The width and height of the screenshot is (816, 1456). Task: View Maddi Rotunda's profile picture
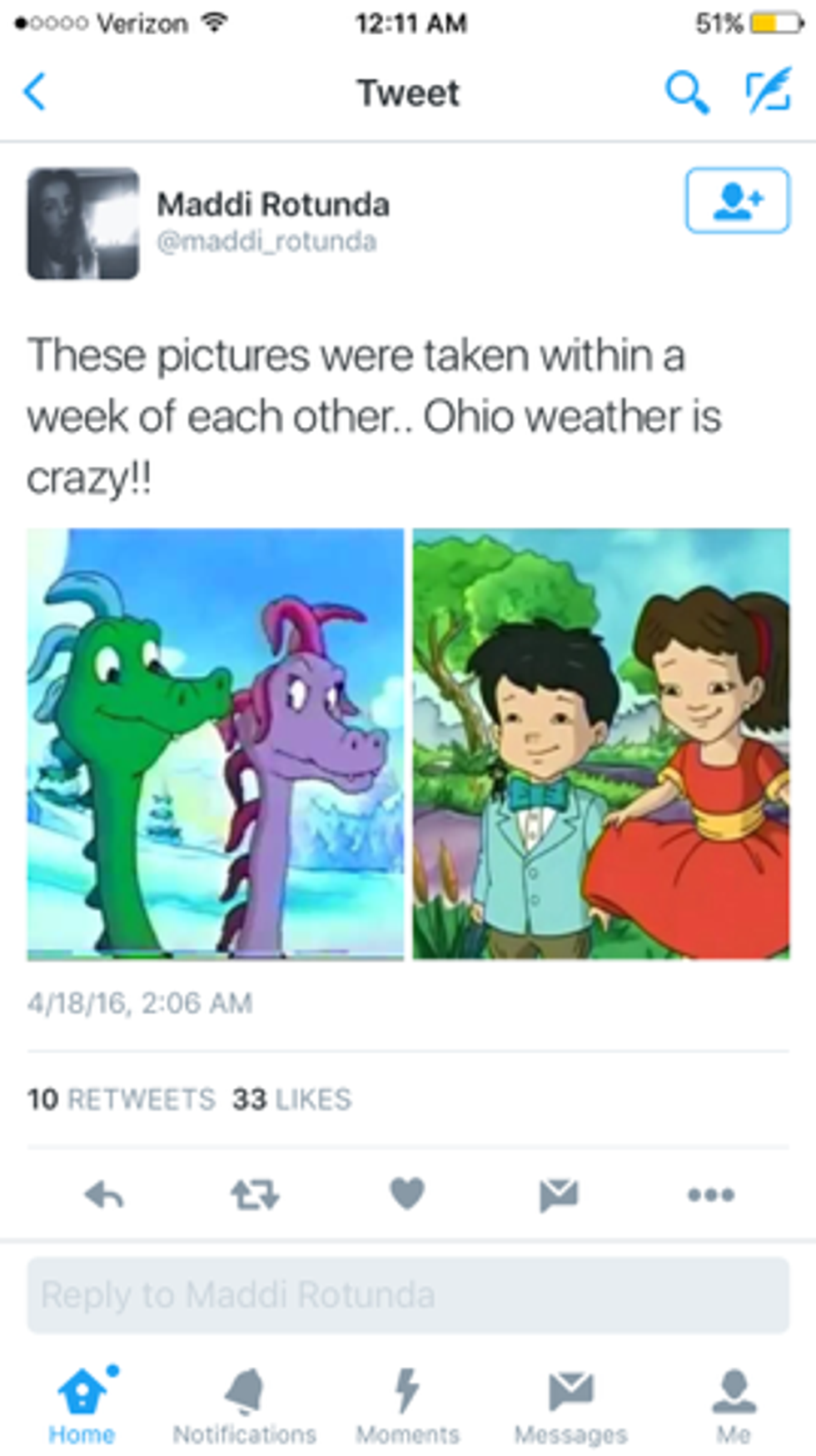point(83,224)
